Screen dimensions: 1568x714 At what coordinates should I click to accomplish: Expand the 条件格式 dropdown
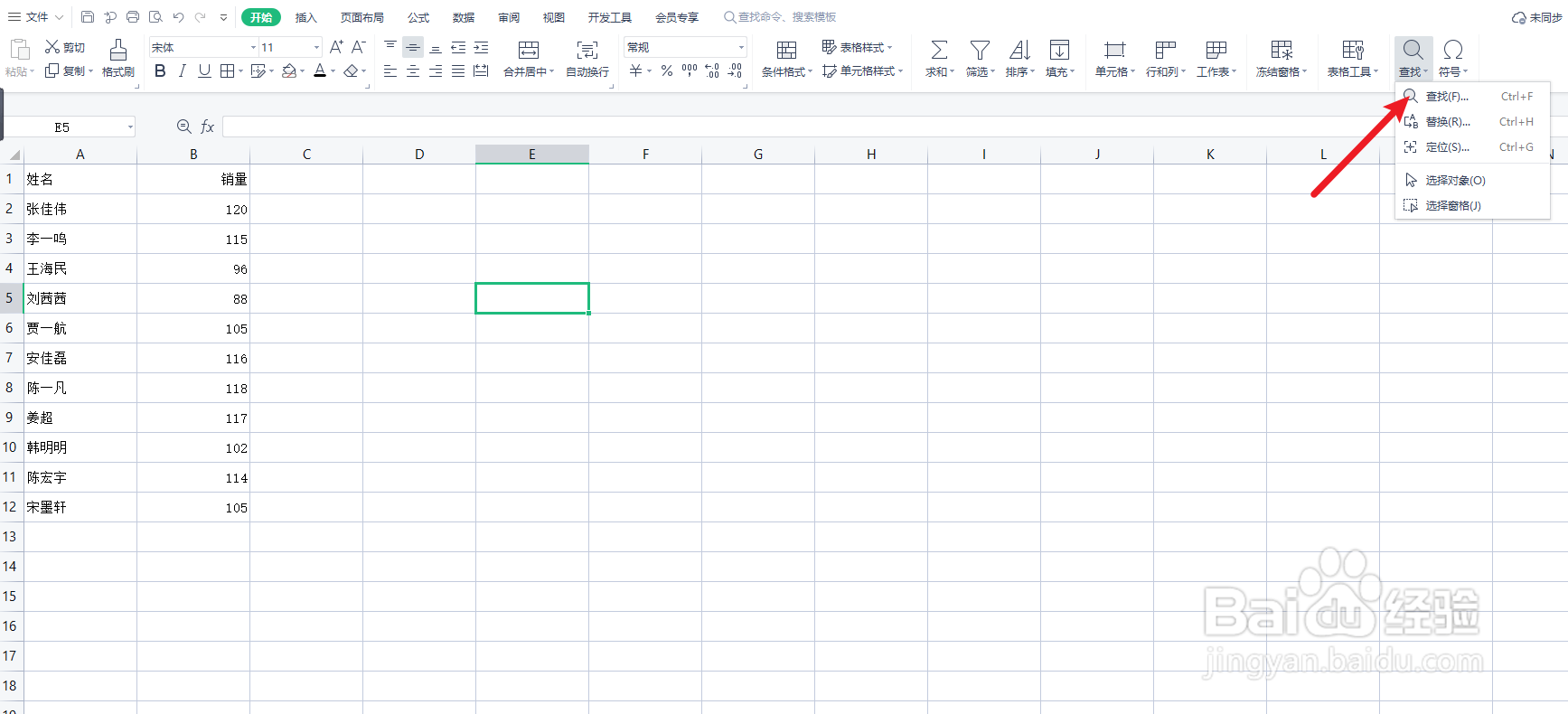pyautogui.click(x=810, y=71)
